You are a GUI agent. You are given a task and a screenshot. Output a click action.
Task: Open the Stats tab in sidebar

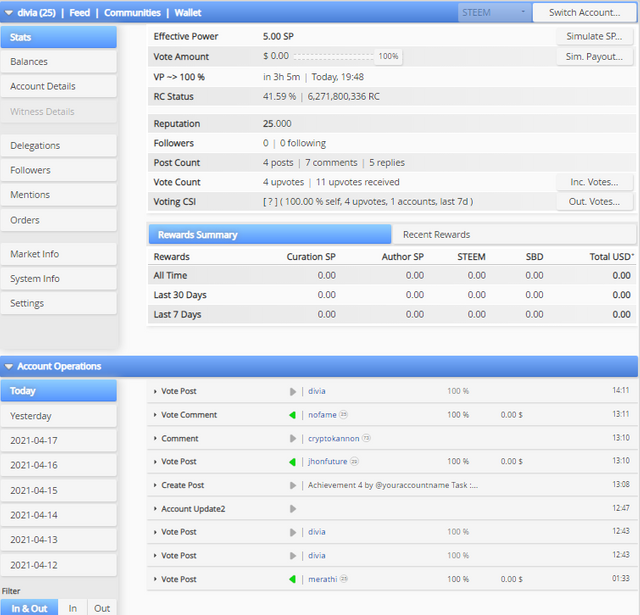coord(59,37)
